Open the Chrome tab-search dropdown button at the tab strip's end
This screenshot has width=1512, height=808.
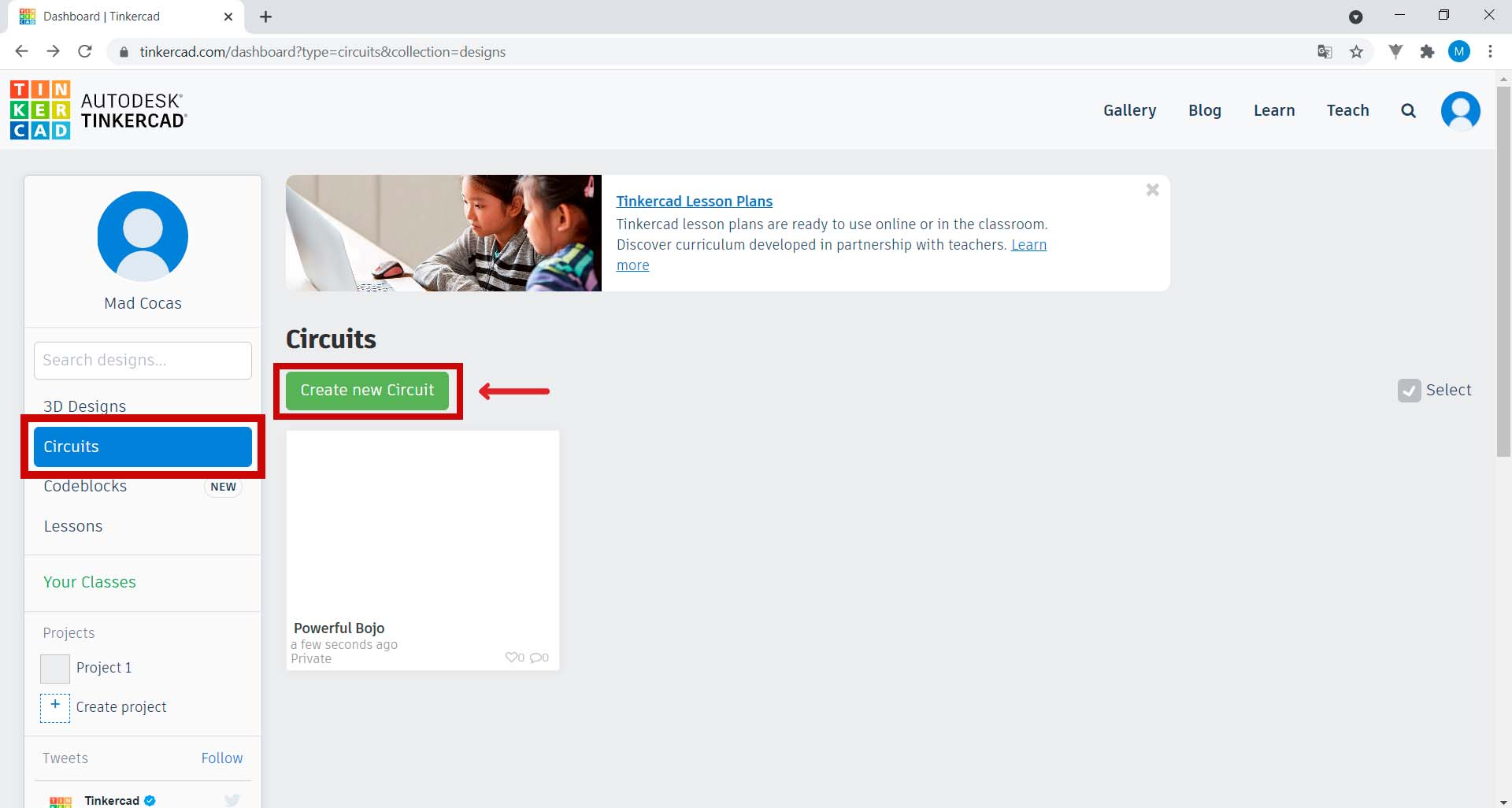coord(1356,17)
